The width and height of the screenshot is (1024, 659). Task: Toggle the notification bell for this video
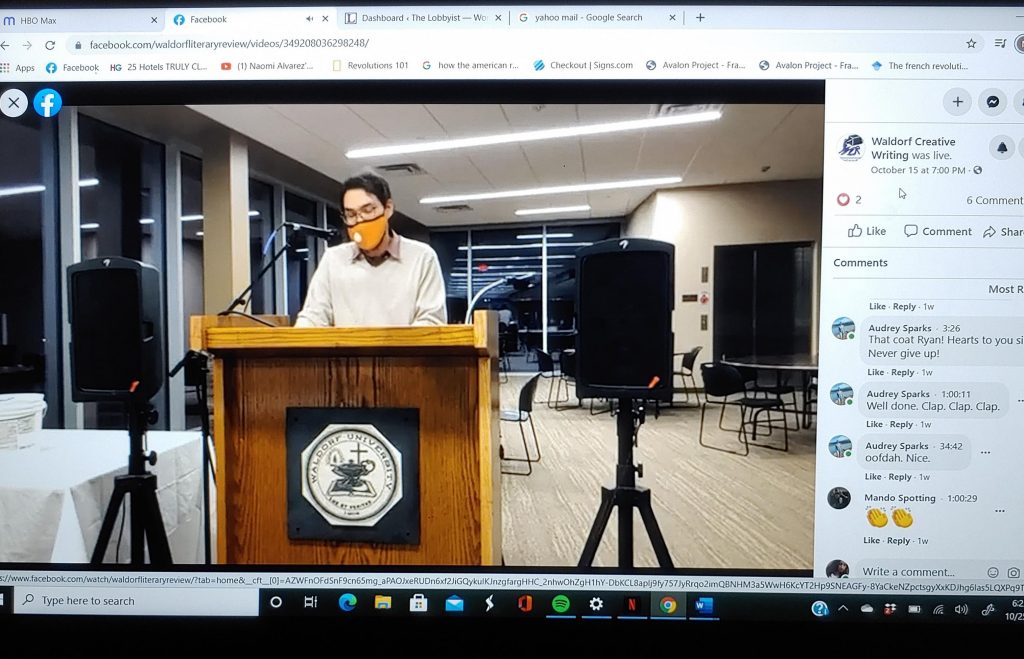coord(1002,148)
